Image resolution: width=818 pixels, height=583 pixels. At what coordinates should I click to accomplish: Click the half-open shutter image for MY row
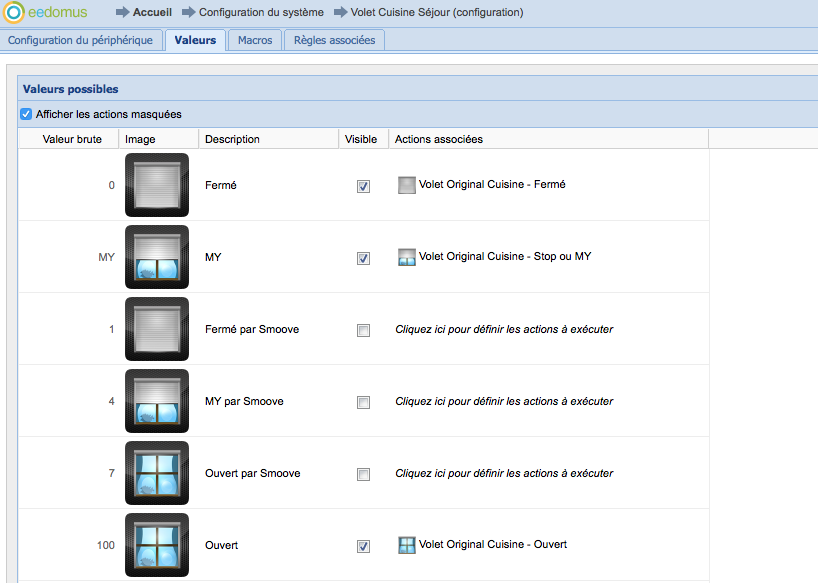[x=157, y=257]
